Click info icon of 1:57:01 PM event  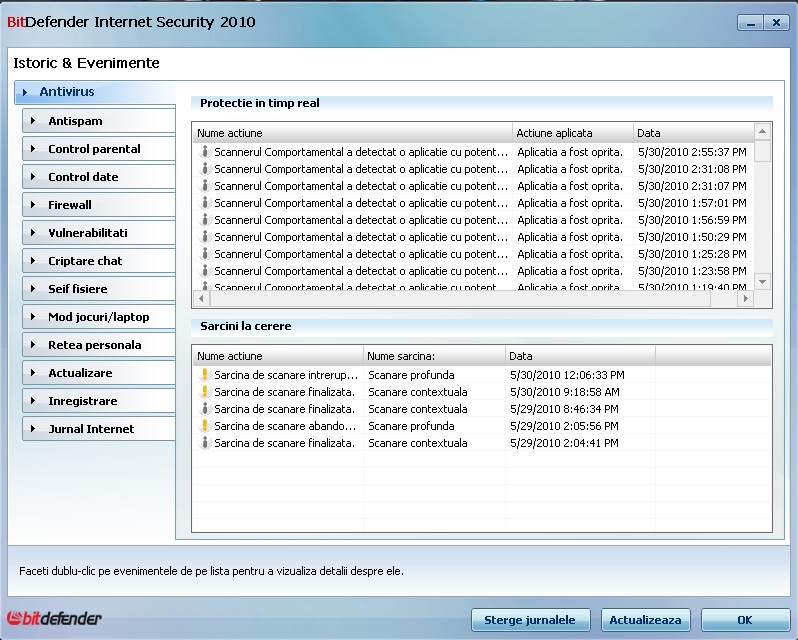[x=205, y=202]
